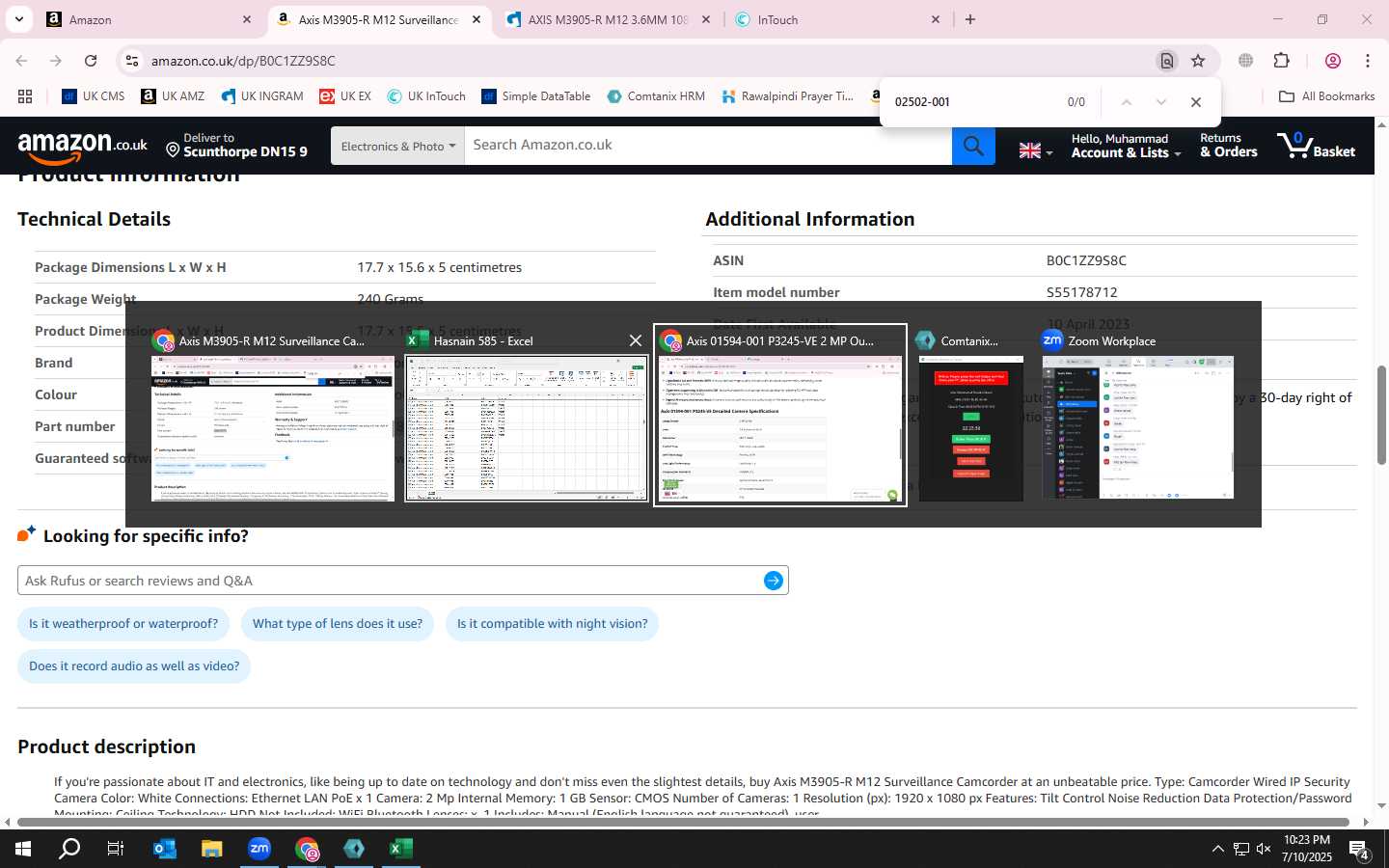Open the Extensions puzzle icon
Screen dimensions: 1389x868
(1281, 61)
